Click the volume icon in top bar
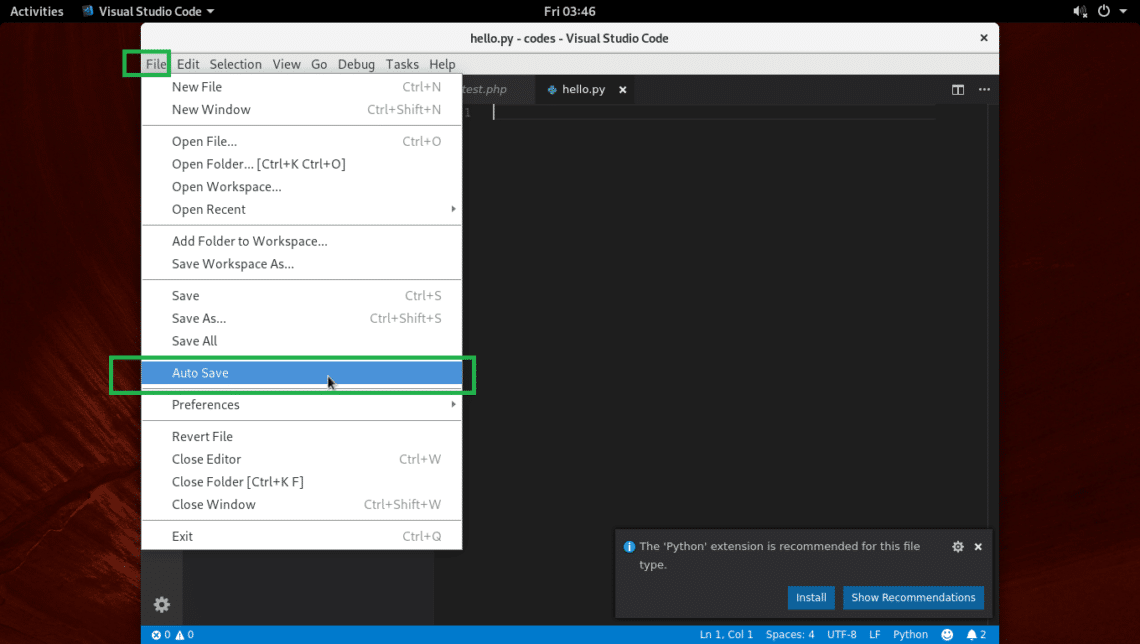1140x644 pixels. coord(1080,11)
